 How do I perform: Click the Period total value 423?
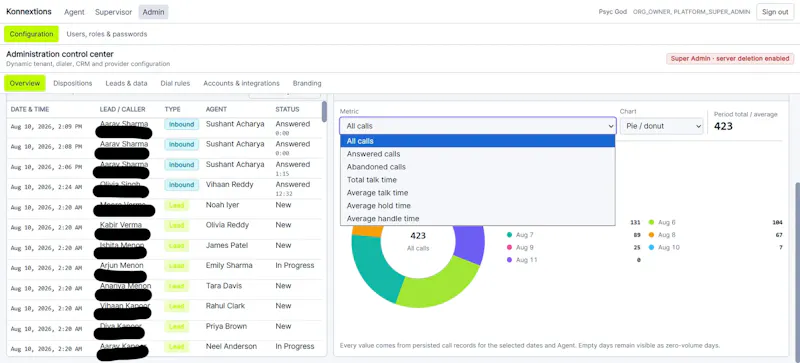[x=723, y=126]
